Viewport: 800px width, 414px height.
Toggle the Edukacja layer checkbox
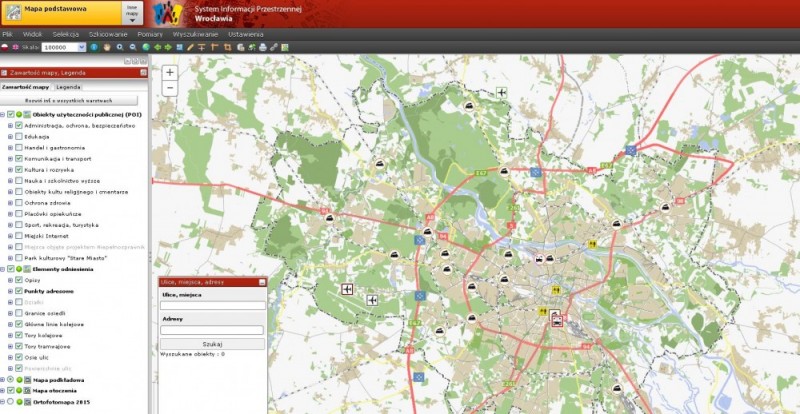(x=19, y=137)
